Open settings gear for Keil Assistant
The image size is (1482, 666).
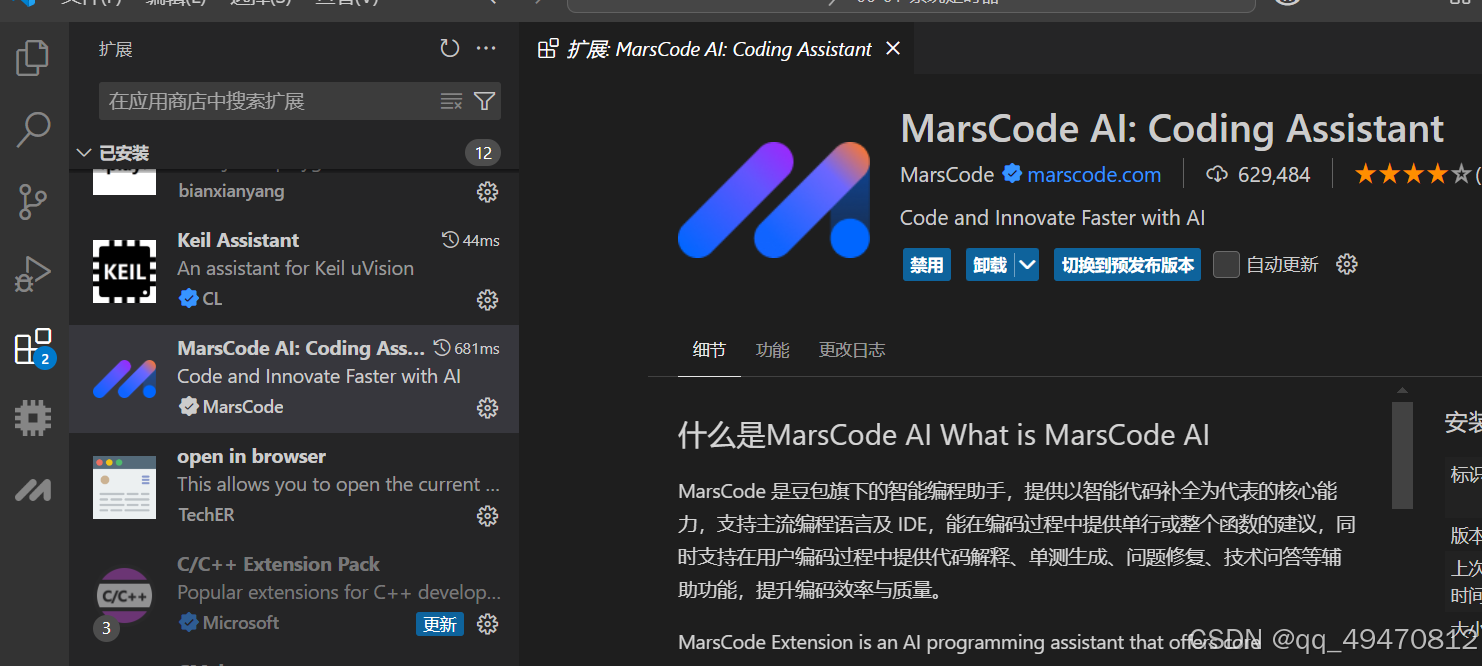487,299
